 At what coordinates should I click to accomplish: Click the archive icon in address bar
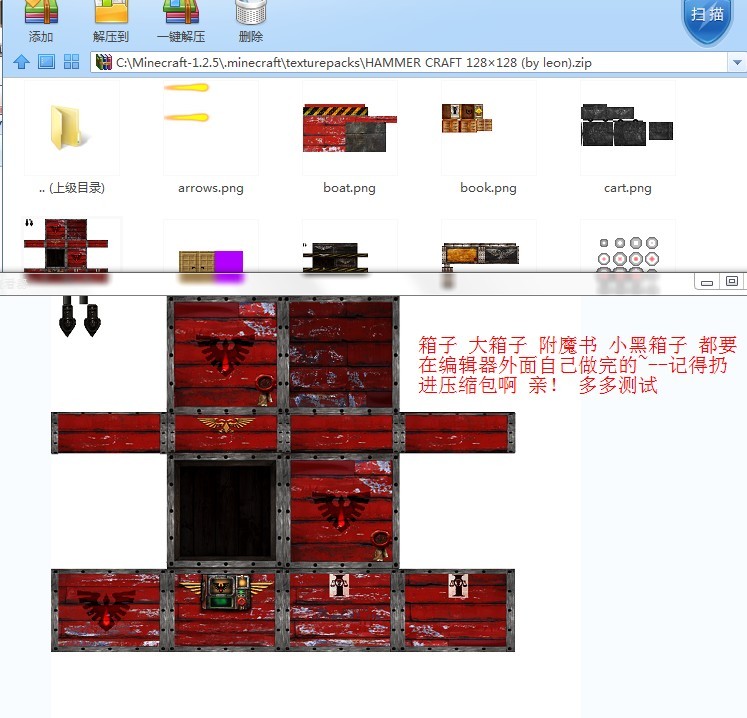(x=103, y=62)
